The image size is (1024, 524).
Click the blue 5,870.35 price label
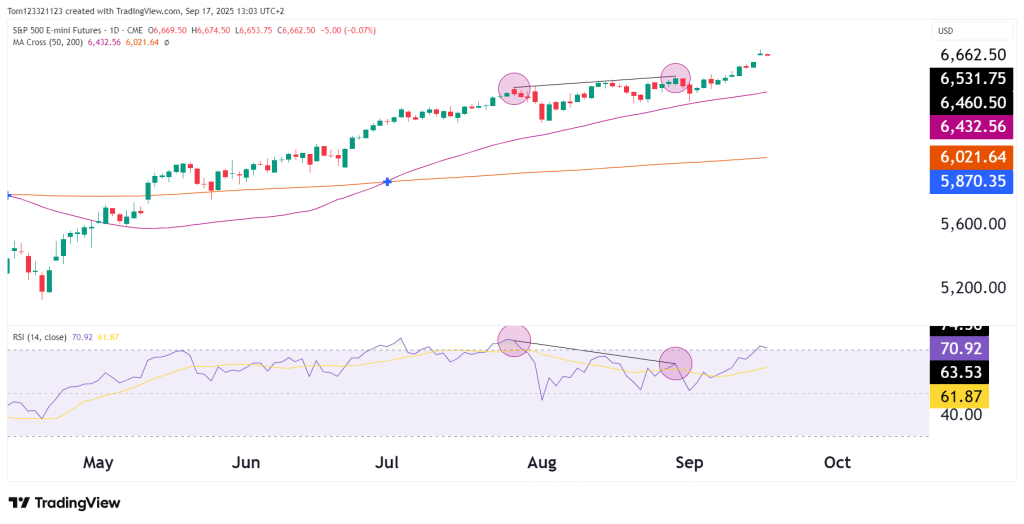tap(974, 181)
